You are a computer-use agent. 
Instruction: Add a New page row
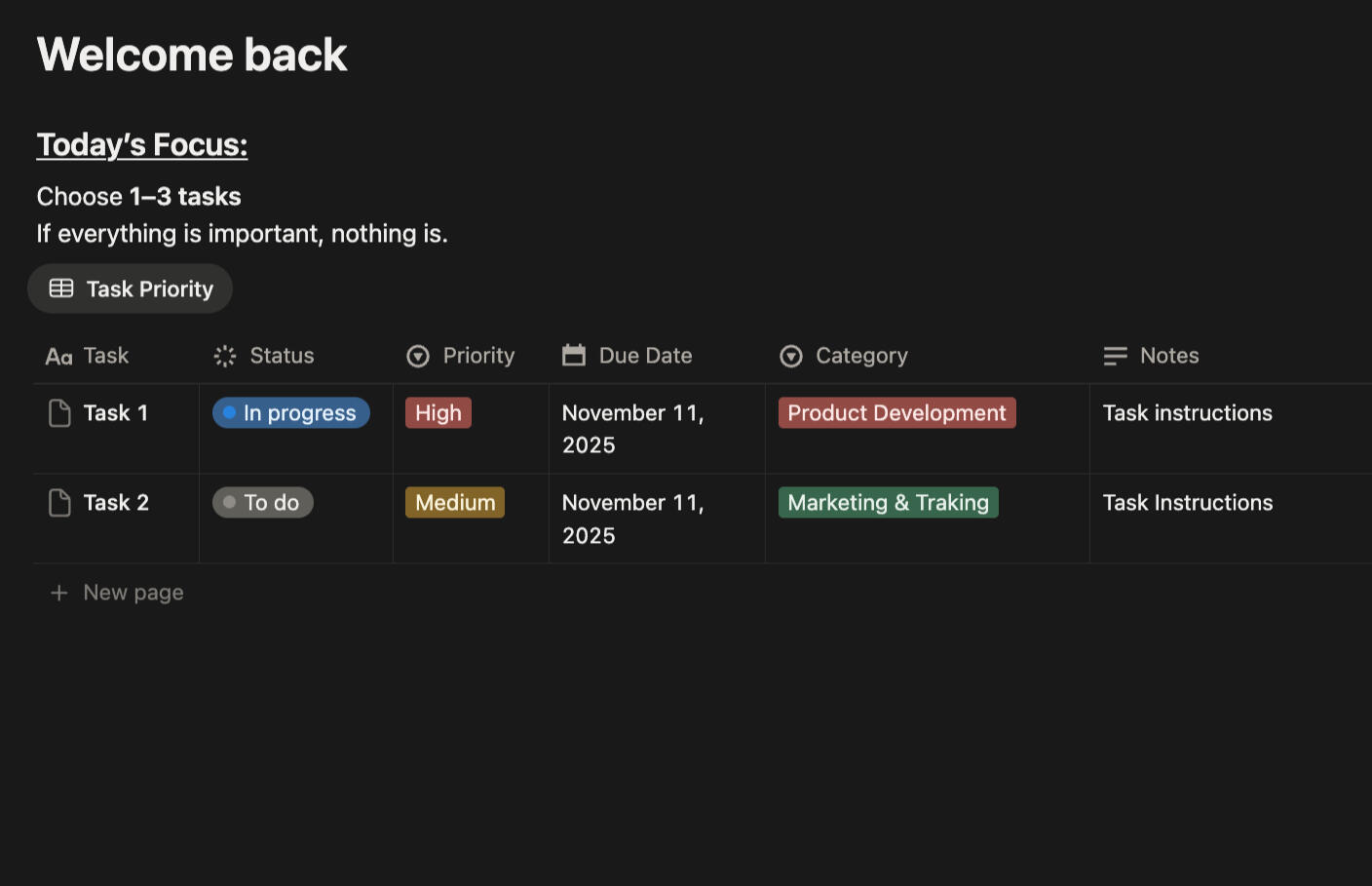click(133, 593)
